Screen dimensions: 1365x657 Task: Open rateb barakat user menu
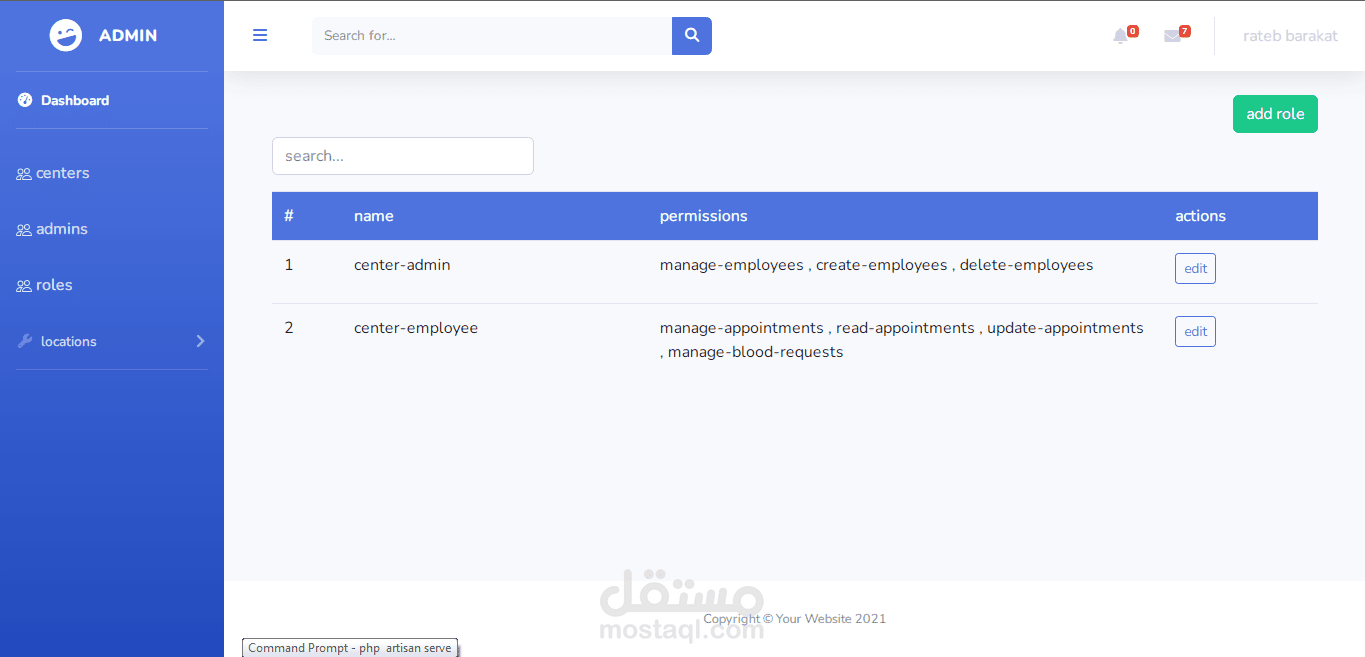1290,35
